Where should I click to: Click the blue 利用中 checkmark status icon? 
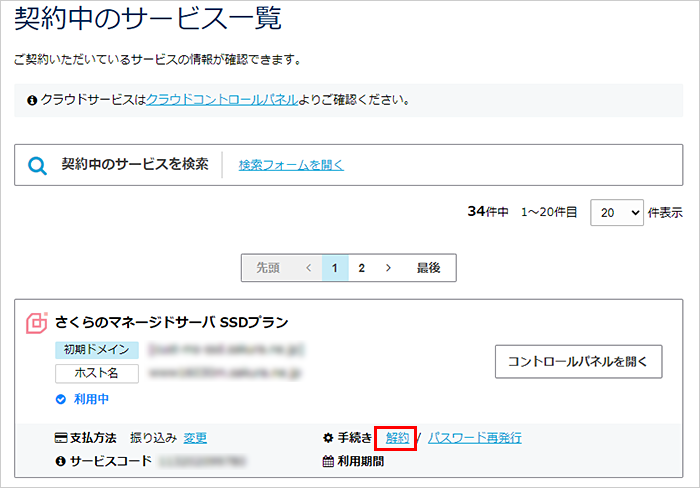60,399
